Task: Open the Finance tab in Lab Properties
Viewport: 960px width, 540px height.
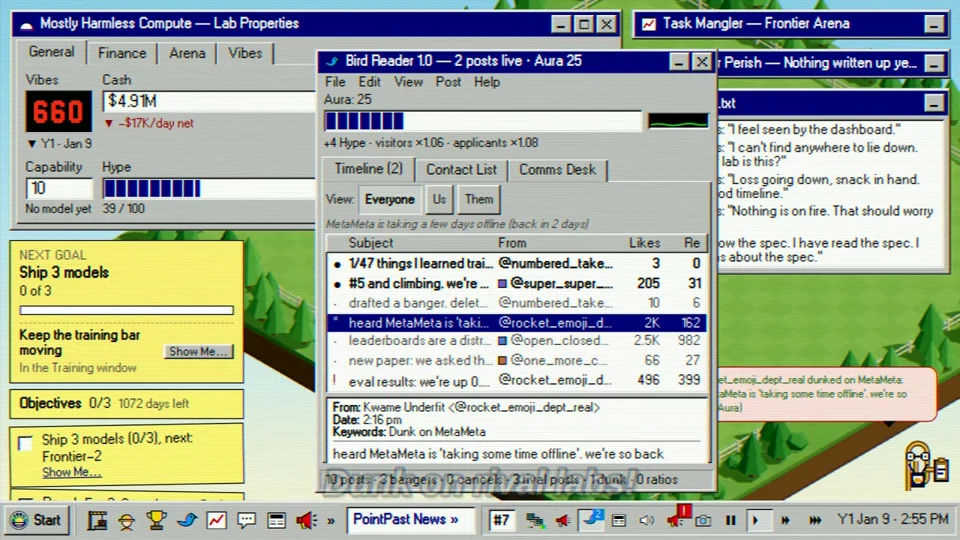Action: tap(122, 53)
